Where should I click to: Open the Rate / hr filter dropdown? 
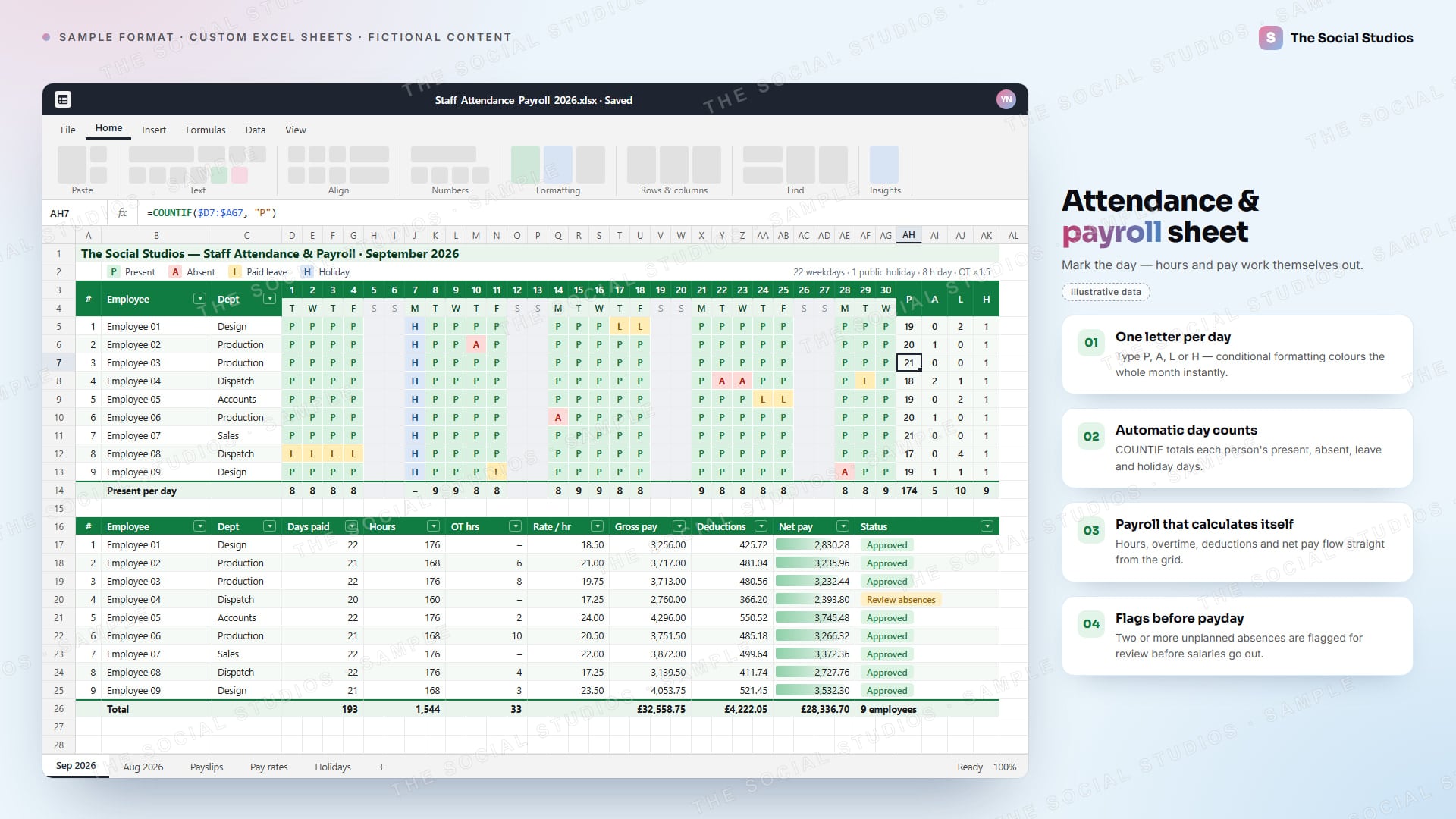[x=597, y=526]
